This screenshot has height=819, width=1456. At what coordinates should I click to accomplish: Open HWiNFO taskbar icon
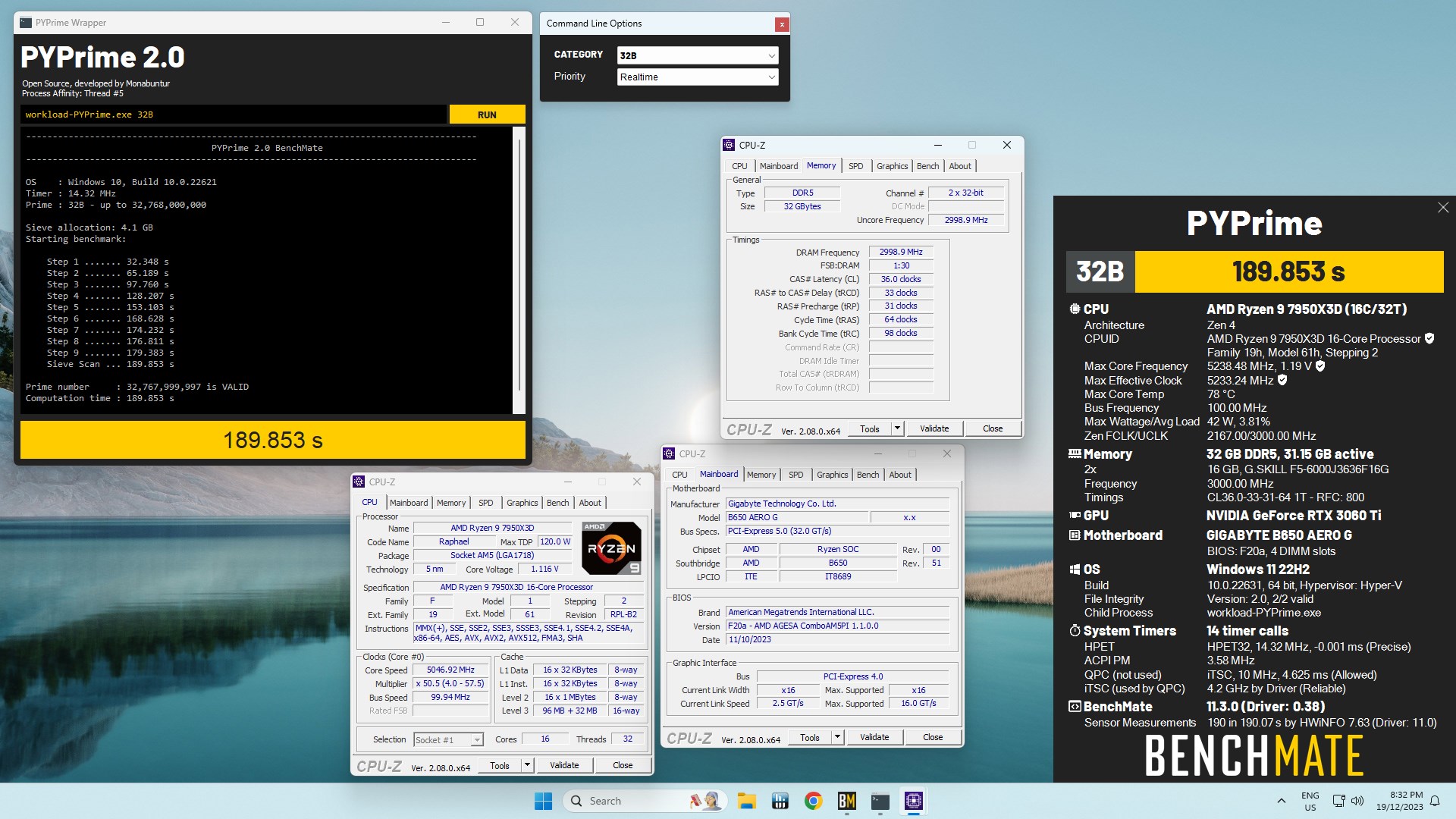(780, 801)
